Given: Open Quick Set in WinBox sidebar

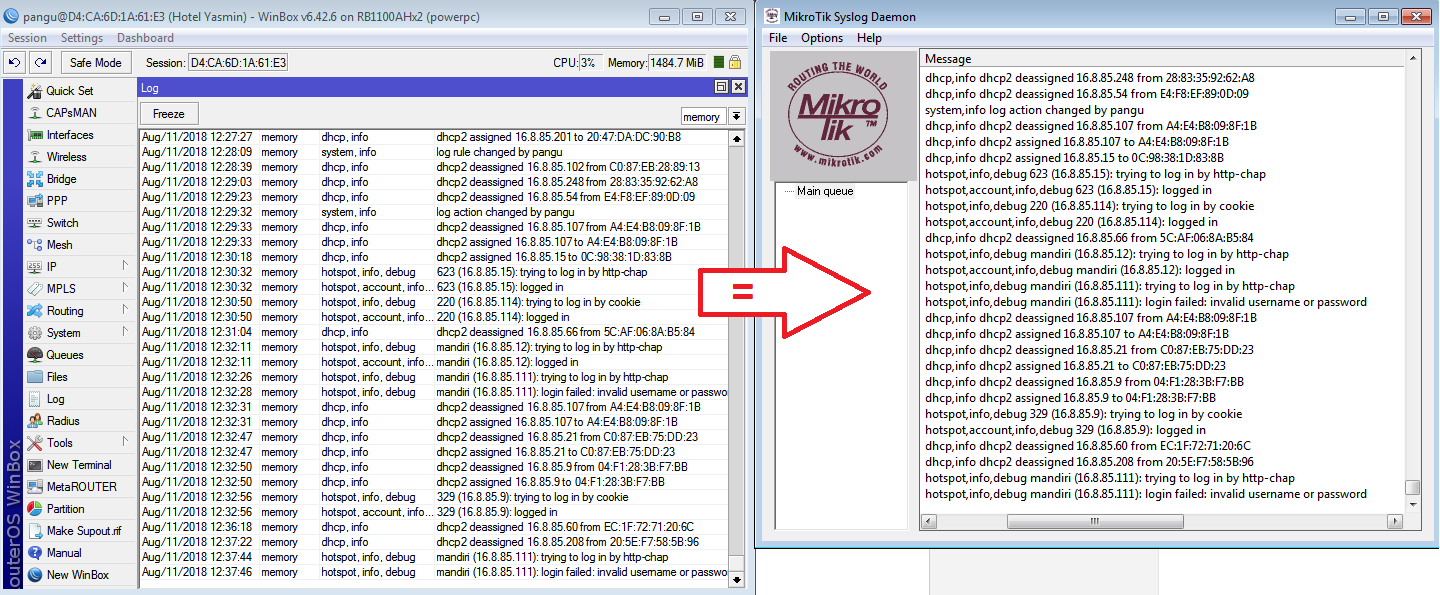Looking at the screenshot, I should [70, 91].
